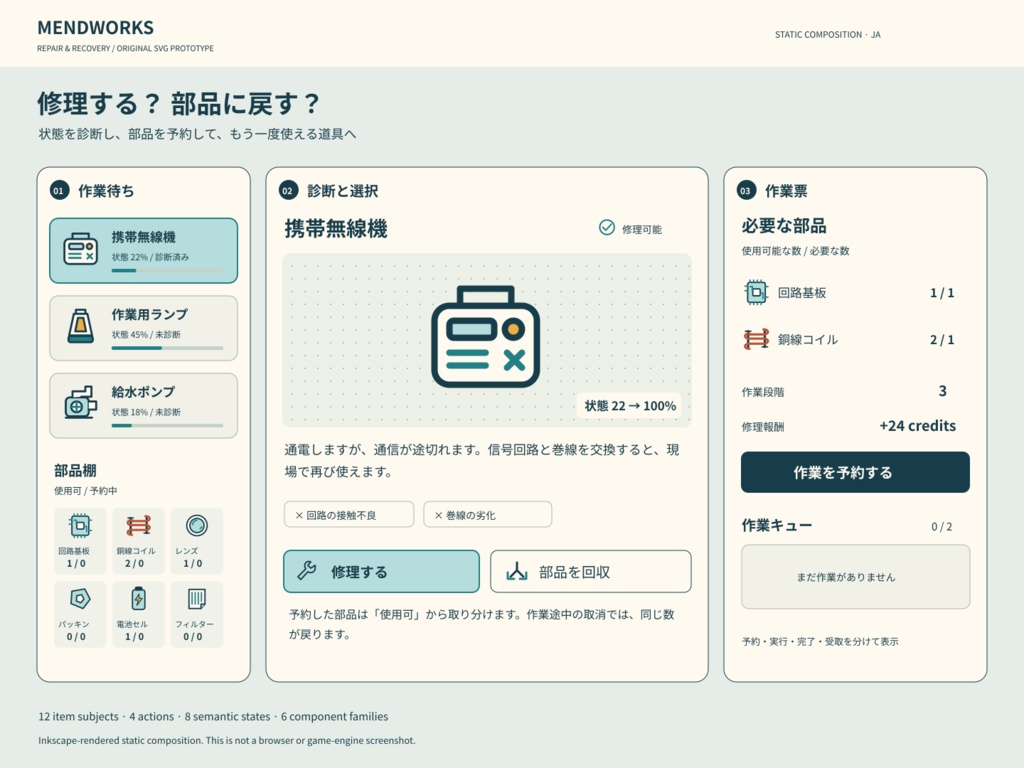Click the 作業票 panel heading
Viewport: 1024px width, 768px height.
click(x=786, y=191)
